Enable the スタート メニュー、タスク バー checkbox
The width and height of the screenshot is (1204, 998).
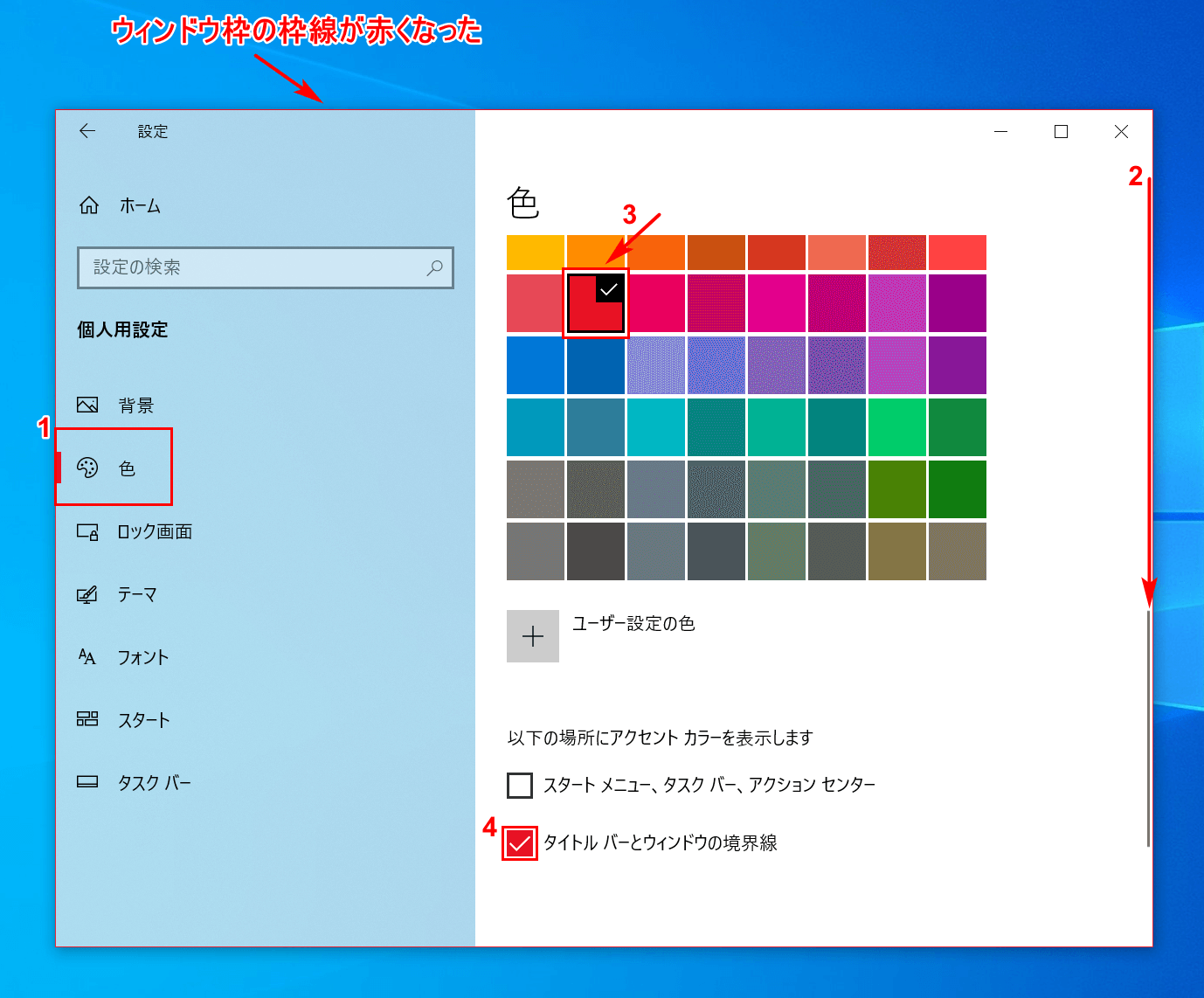pos(520,785)
